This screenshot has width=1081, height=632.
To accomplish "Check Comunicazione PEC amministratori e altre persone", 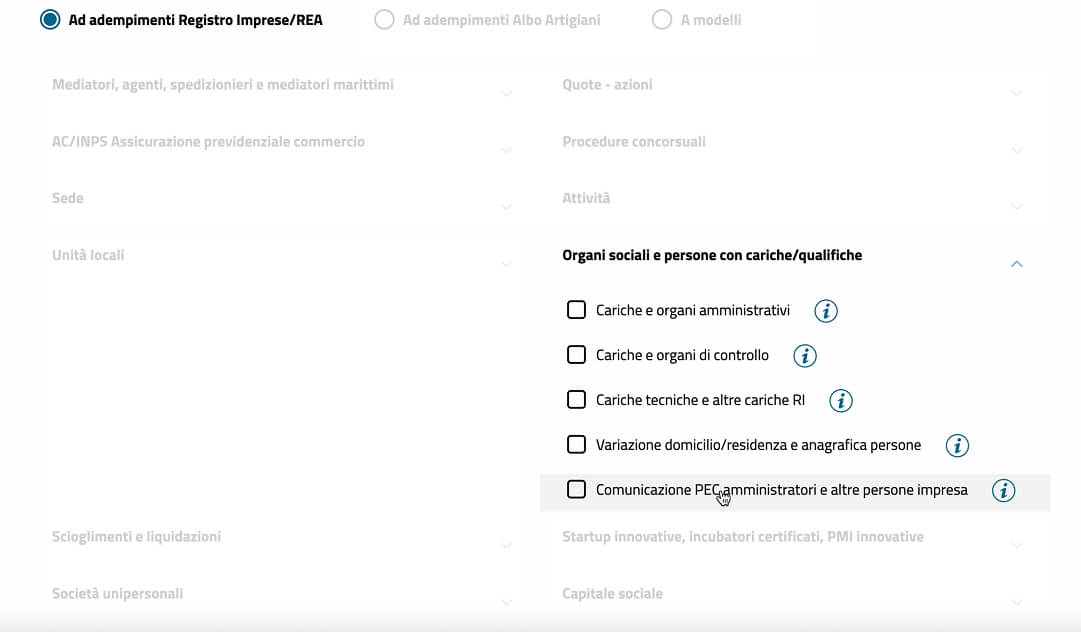I will click(x=576, y=490).
